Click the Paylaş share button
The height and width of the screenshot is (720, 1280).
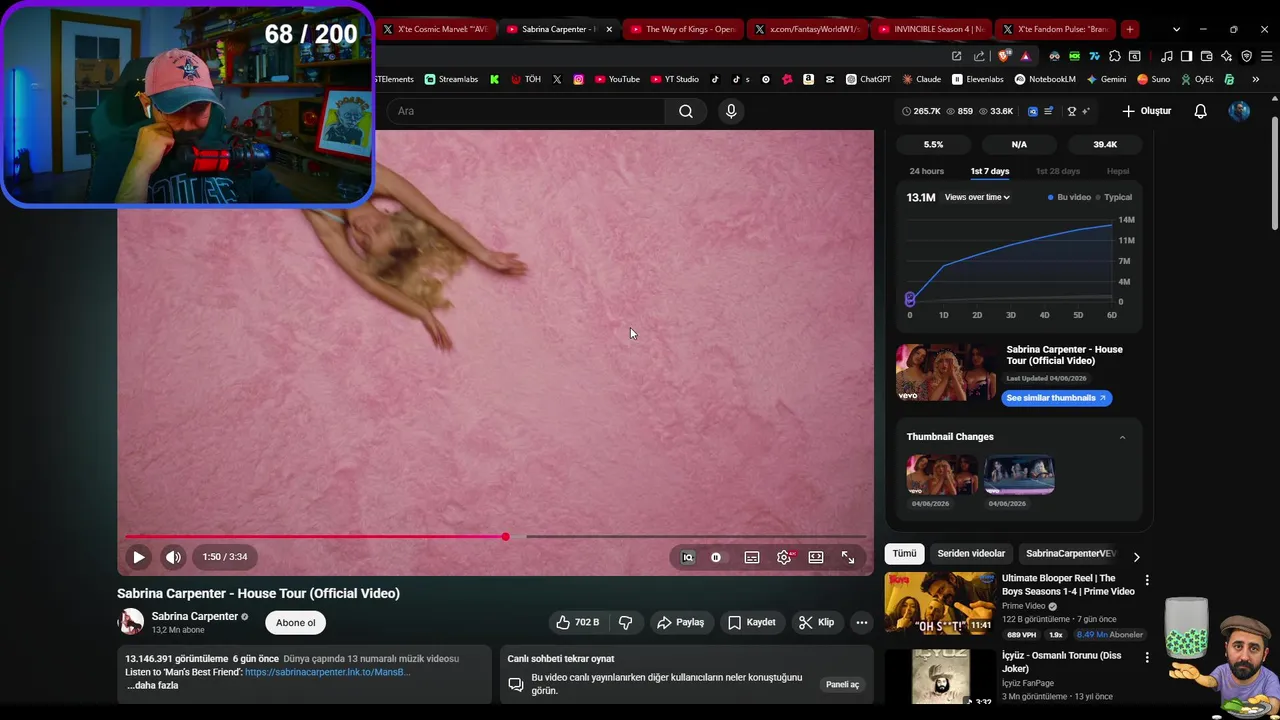[681, 622]
